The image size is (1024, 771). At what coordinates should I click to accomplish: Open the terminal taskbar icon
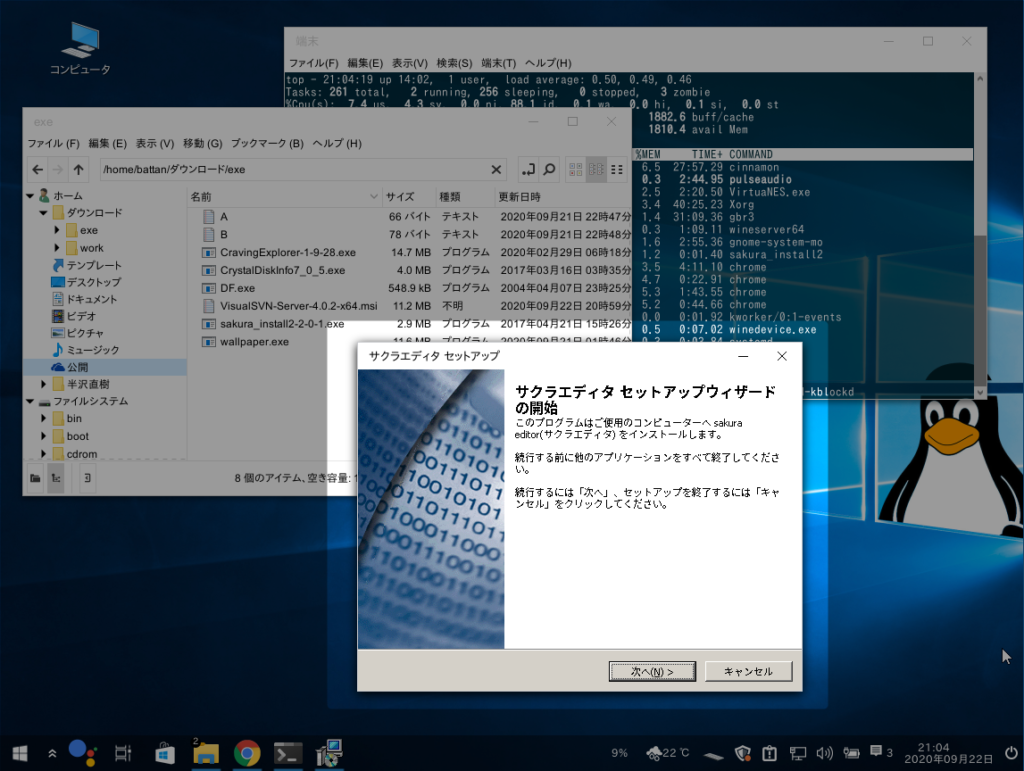point(288,753)
